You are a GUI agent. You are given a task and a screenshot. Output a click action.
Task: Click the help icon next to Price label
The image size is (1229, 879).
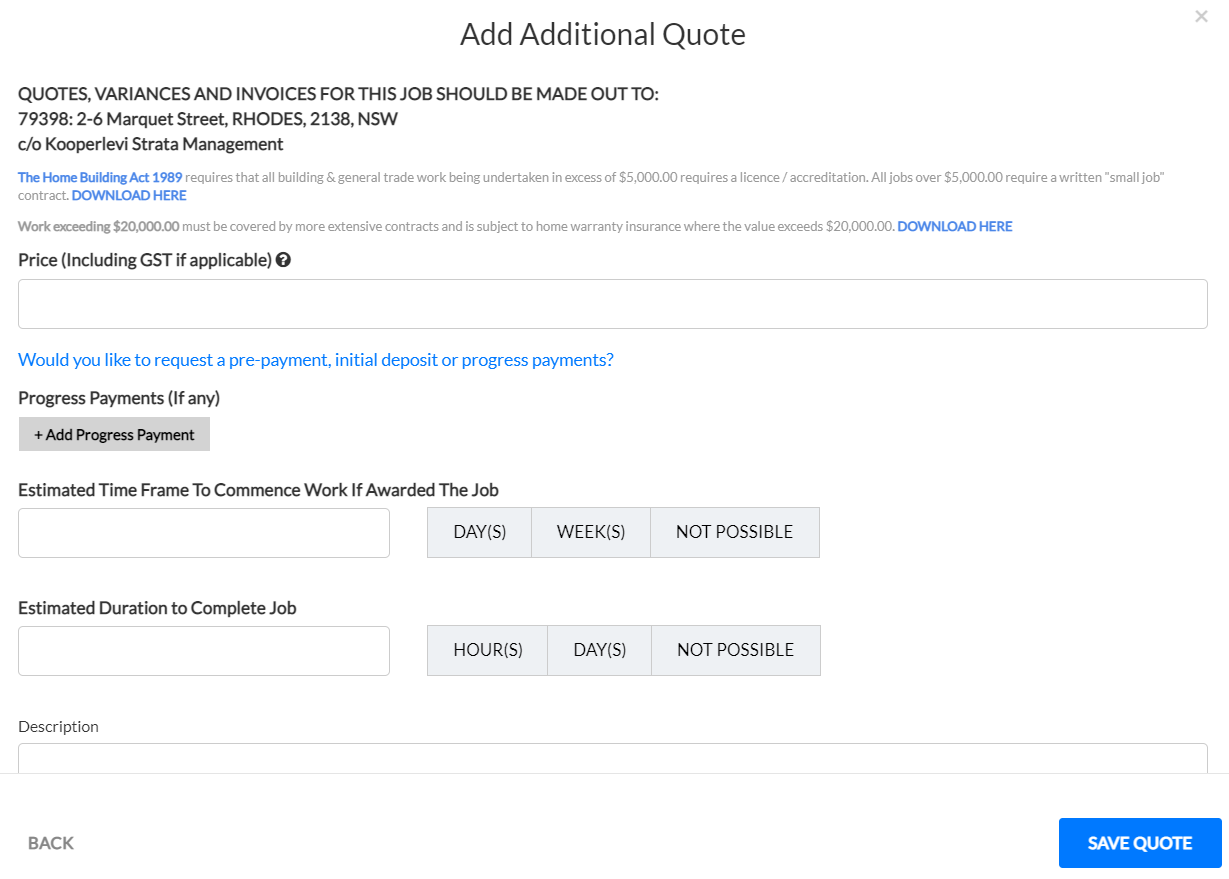click(x=283, y=260)
